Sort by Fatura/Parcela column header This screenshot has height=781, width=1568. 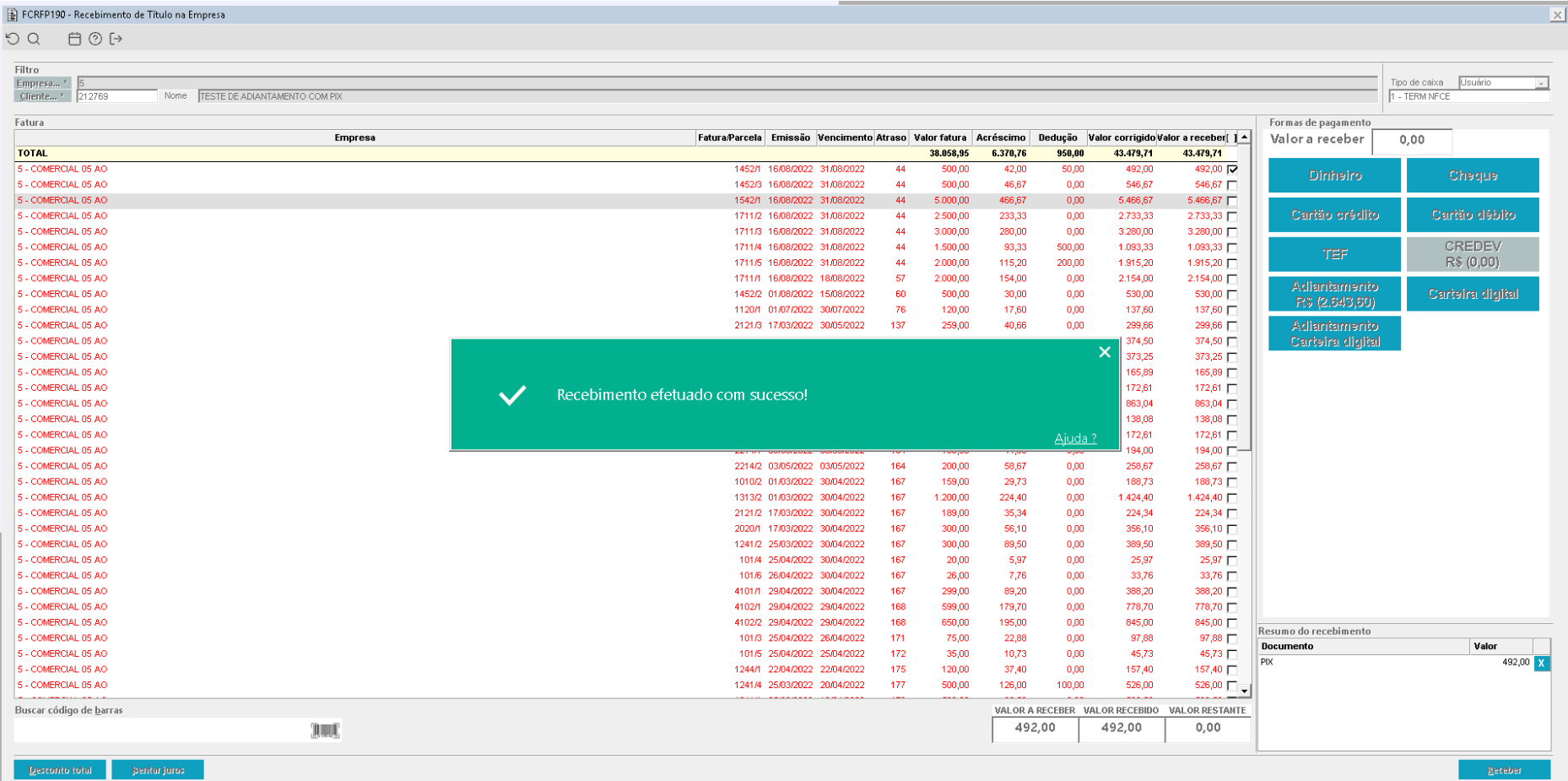(730, 138)
